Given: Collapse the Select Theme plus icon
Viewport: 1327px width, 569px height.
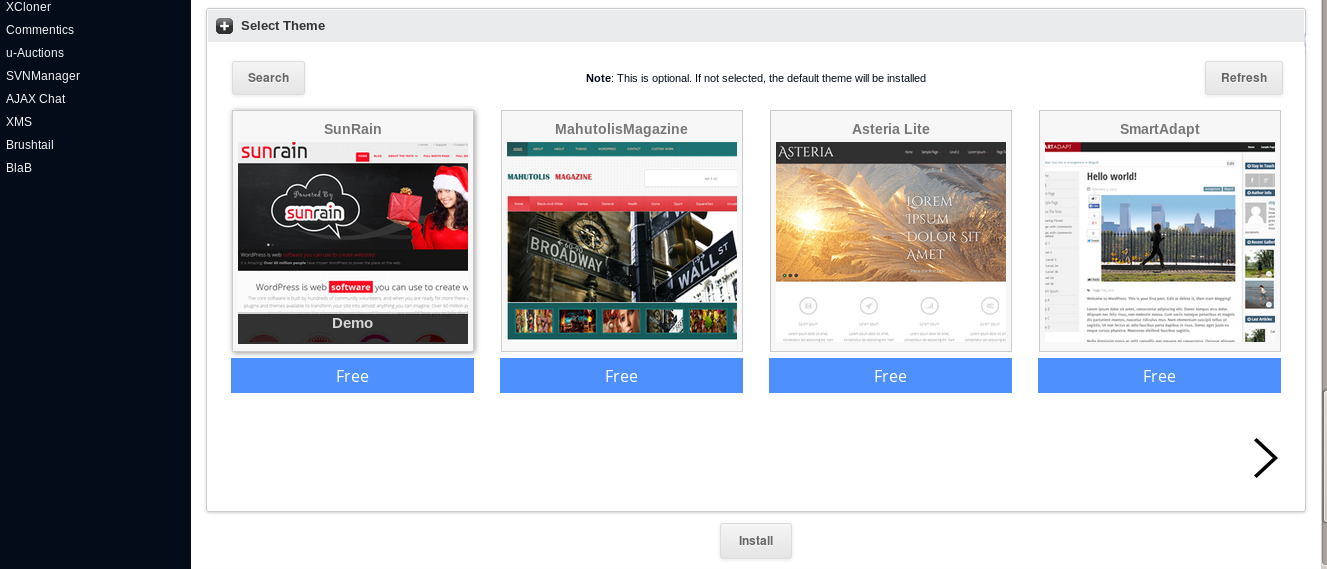Looking at the screenshot, I should [224, 25].
